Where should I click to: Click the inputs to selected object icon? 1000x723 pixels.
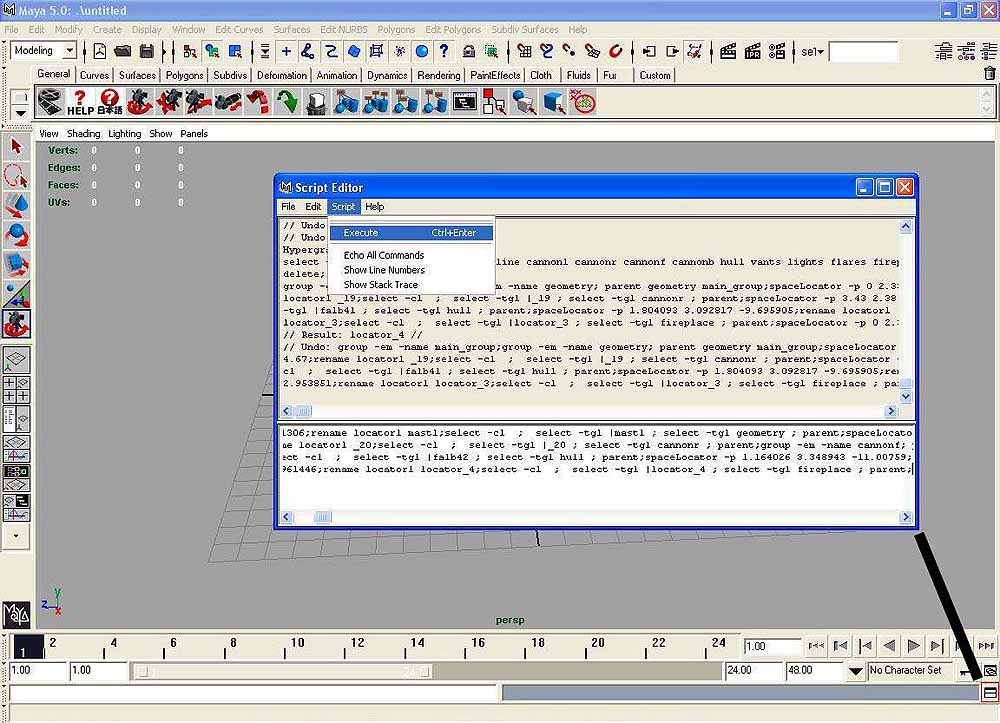[649, 52]
